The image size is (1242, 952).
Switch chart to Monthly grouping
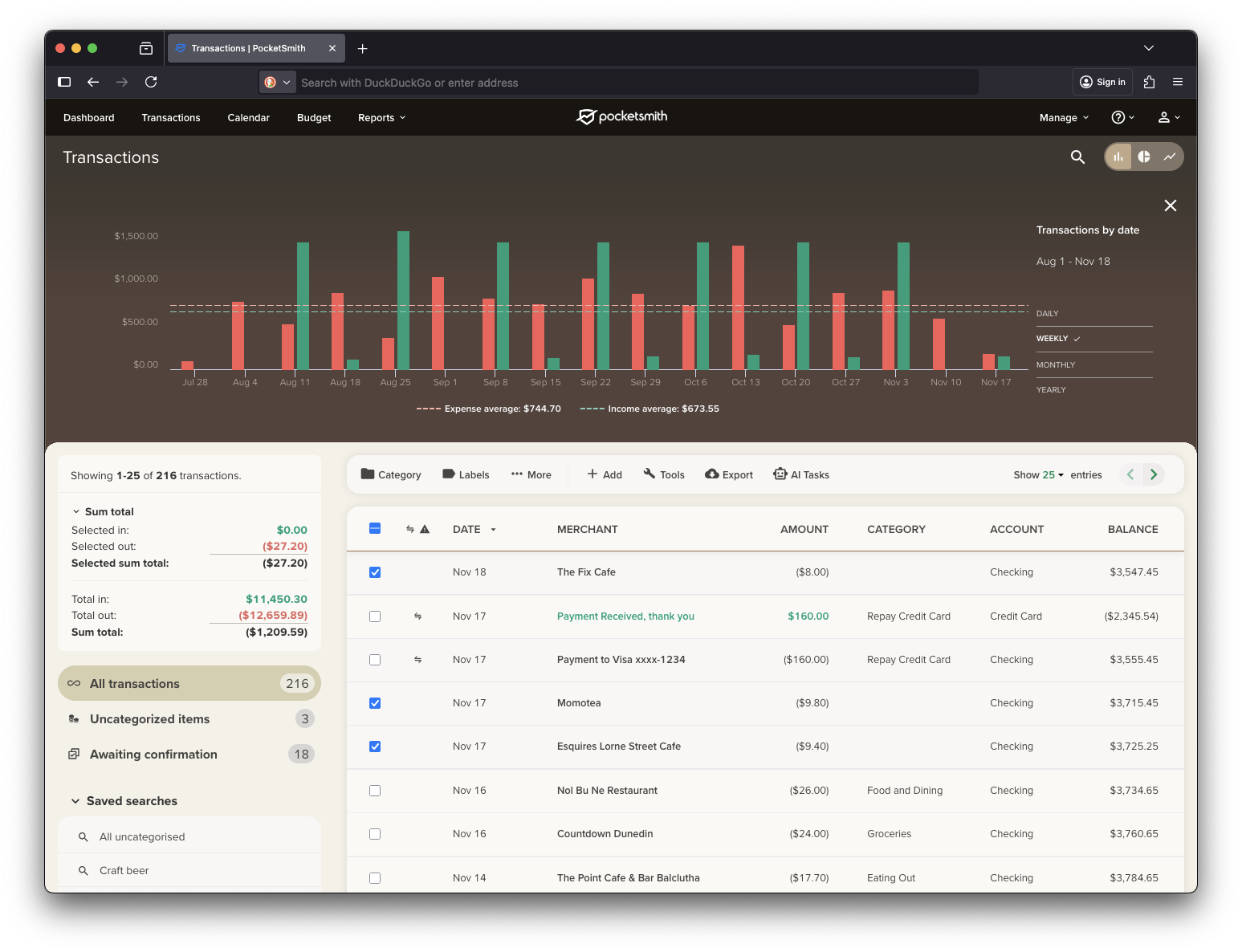tap(1056, 364)
